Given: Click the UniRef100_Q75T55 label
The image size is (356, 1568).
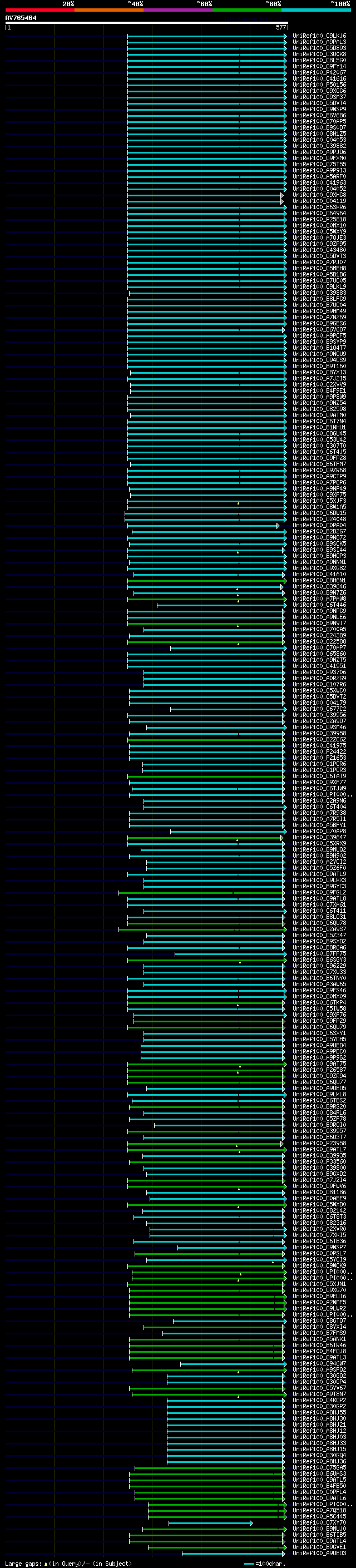Looking at the screenshot, I should click(x=319, y=164).
